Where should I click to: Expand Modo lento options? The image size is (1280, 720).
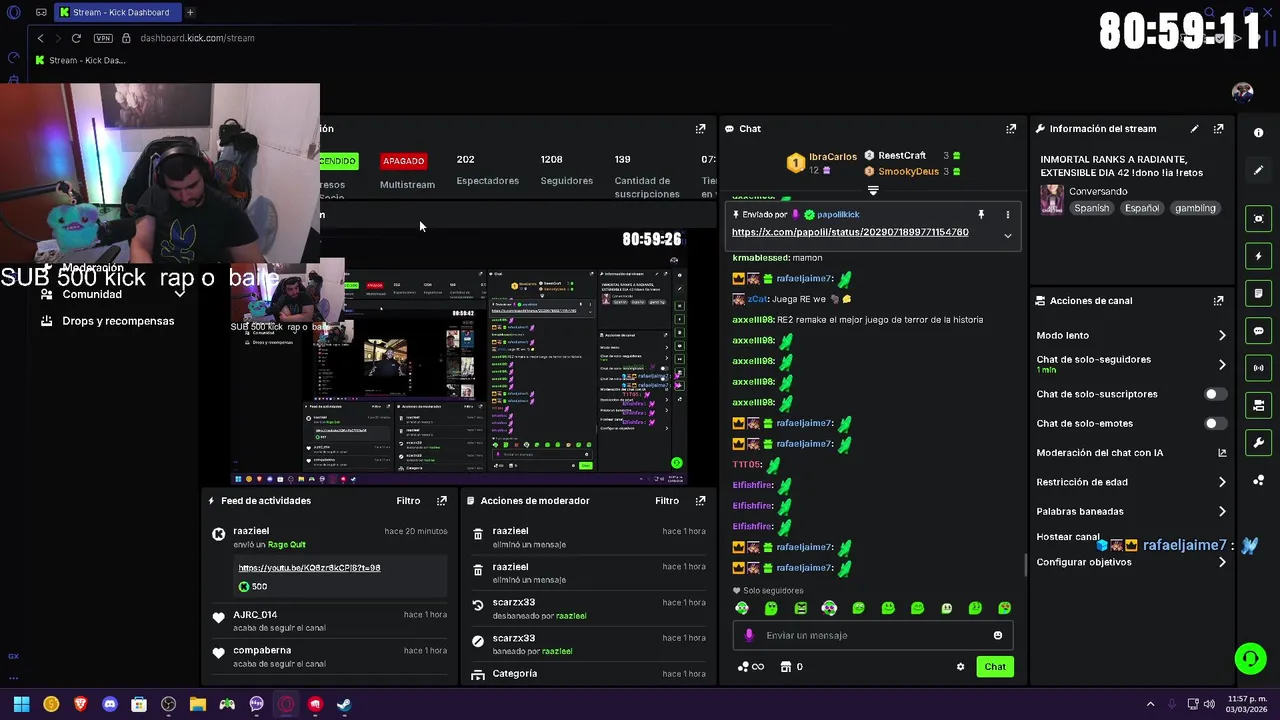1222,336
